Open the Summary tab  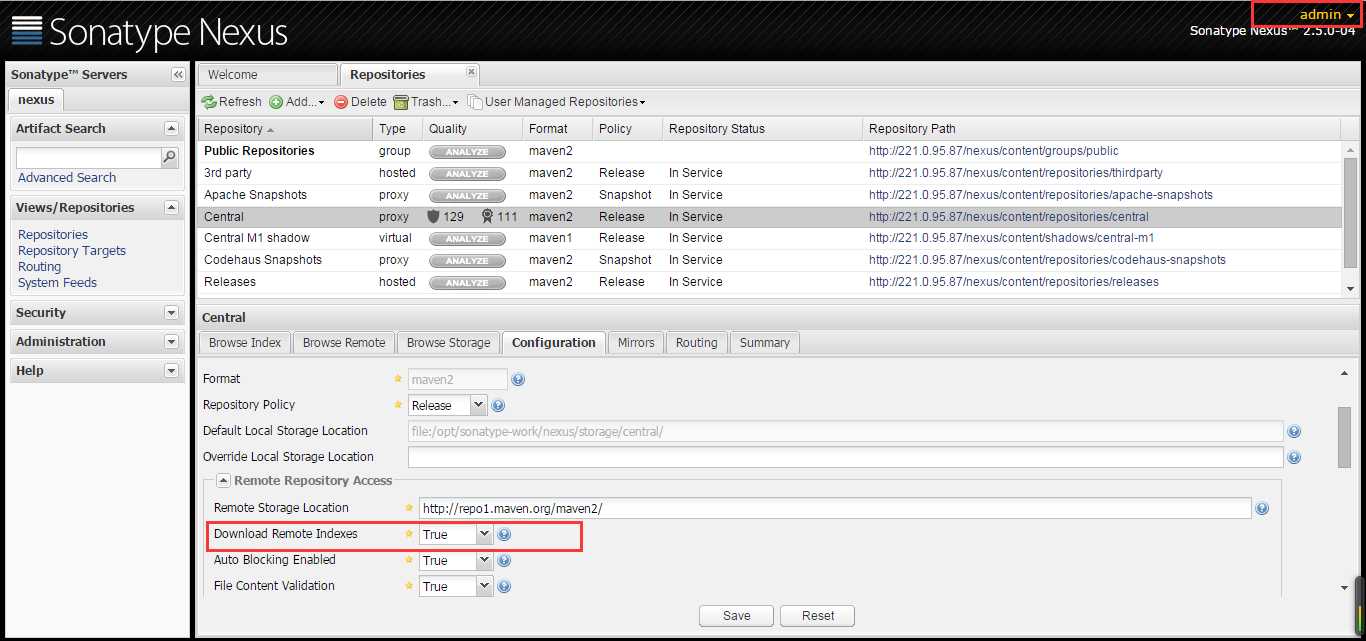[x=765, y=343]
